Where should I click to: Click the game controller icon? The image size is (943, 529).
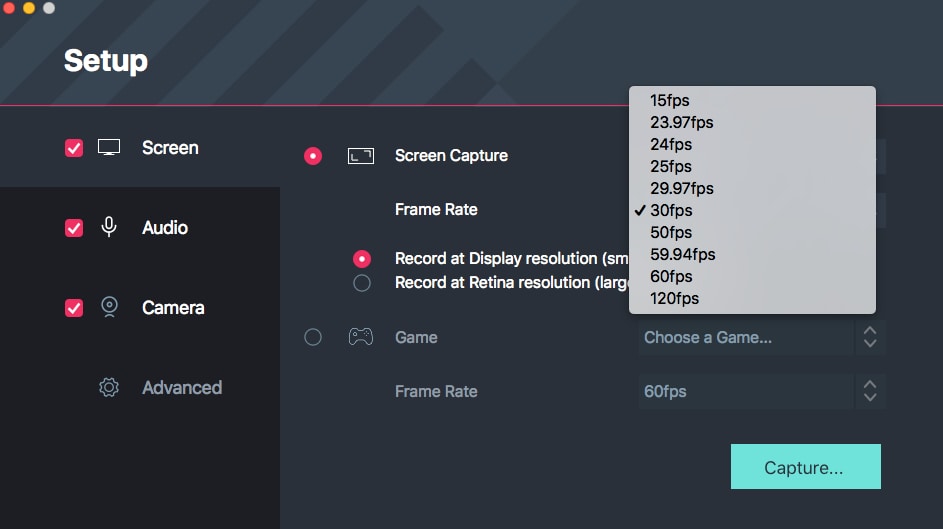tap(360, 338)
